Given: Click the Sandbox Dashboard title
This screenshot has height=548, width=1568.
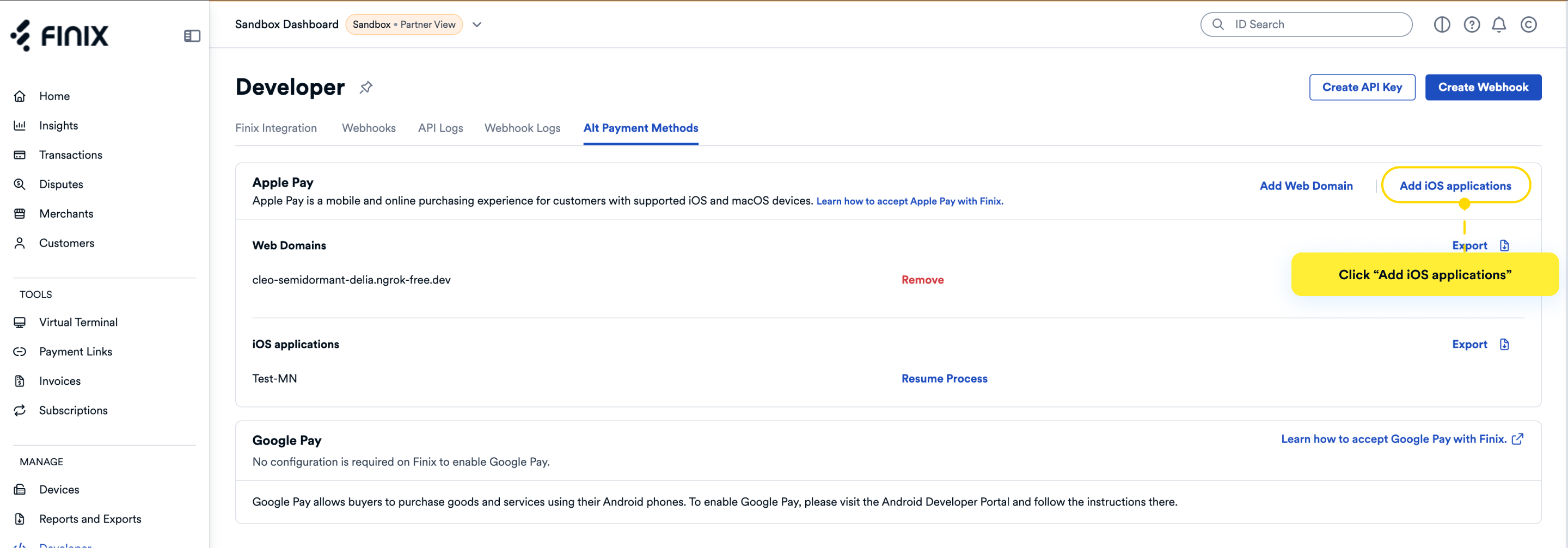Looking at the screenshot, I should (x=286, y=24).
